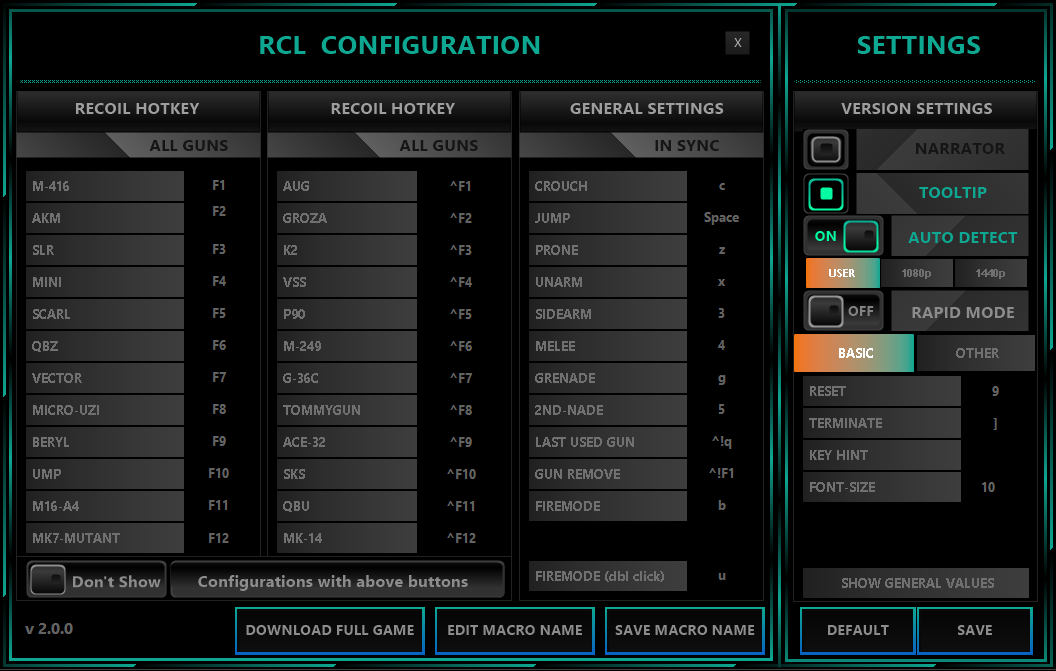Select the 1080p resolution option
Image resolution: width=1056 pixels, height=671 pixels.
pos(916,273)
